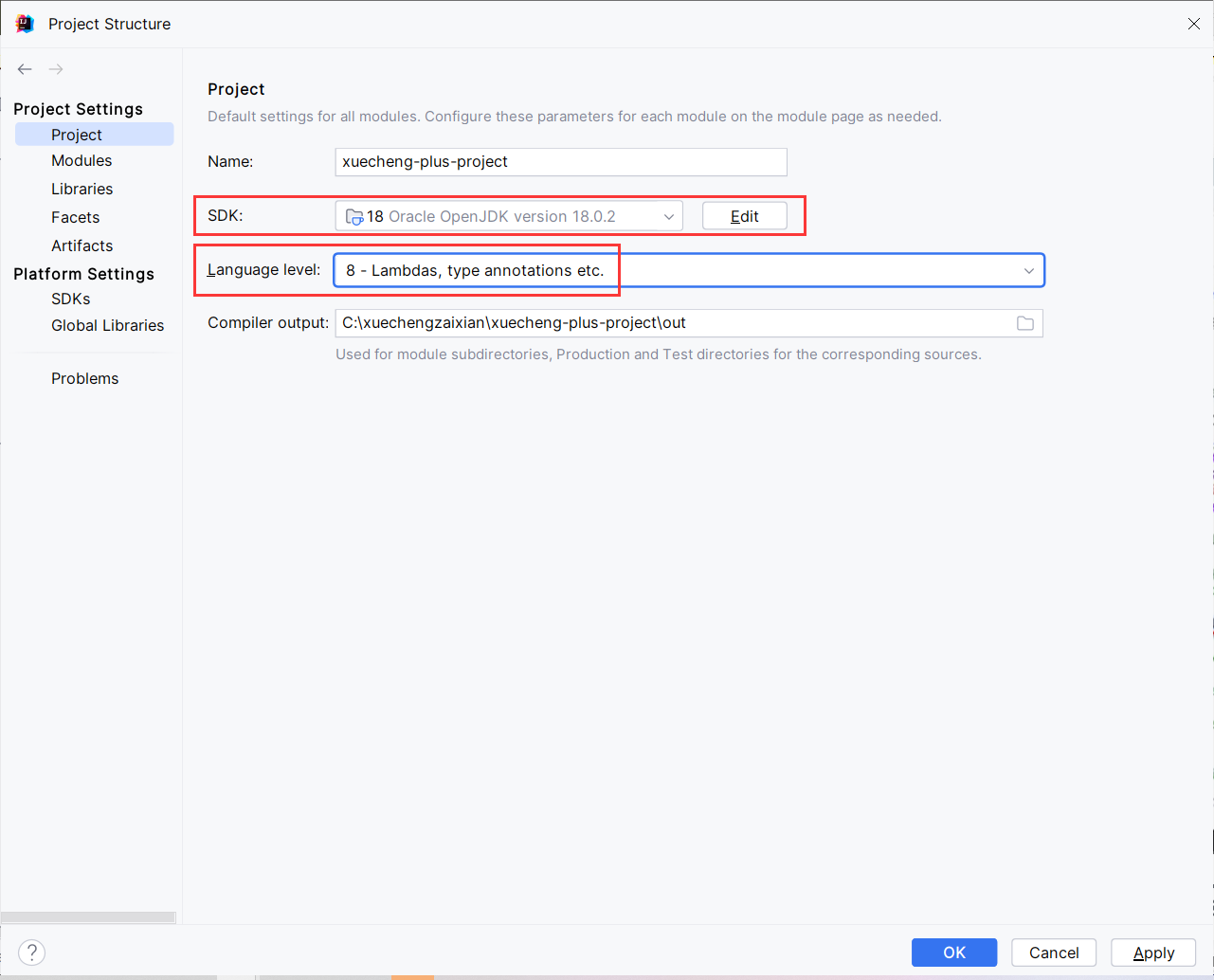Browse compiler output folder icon

[x=1025, y=323]
